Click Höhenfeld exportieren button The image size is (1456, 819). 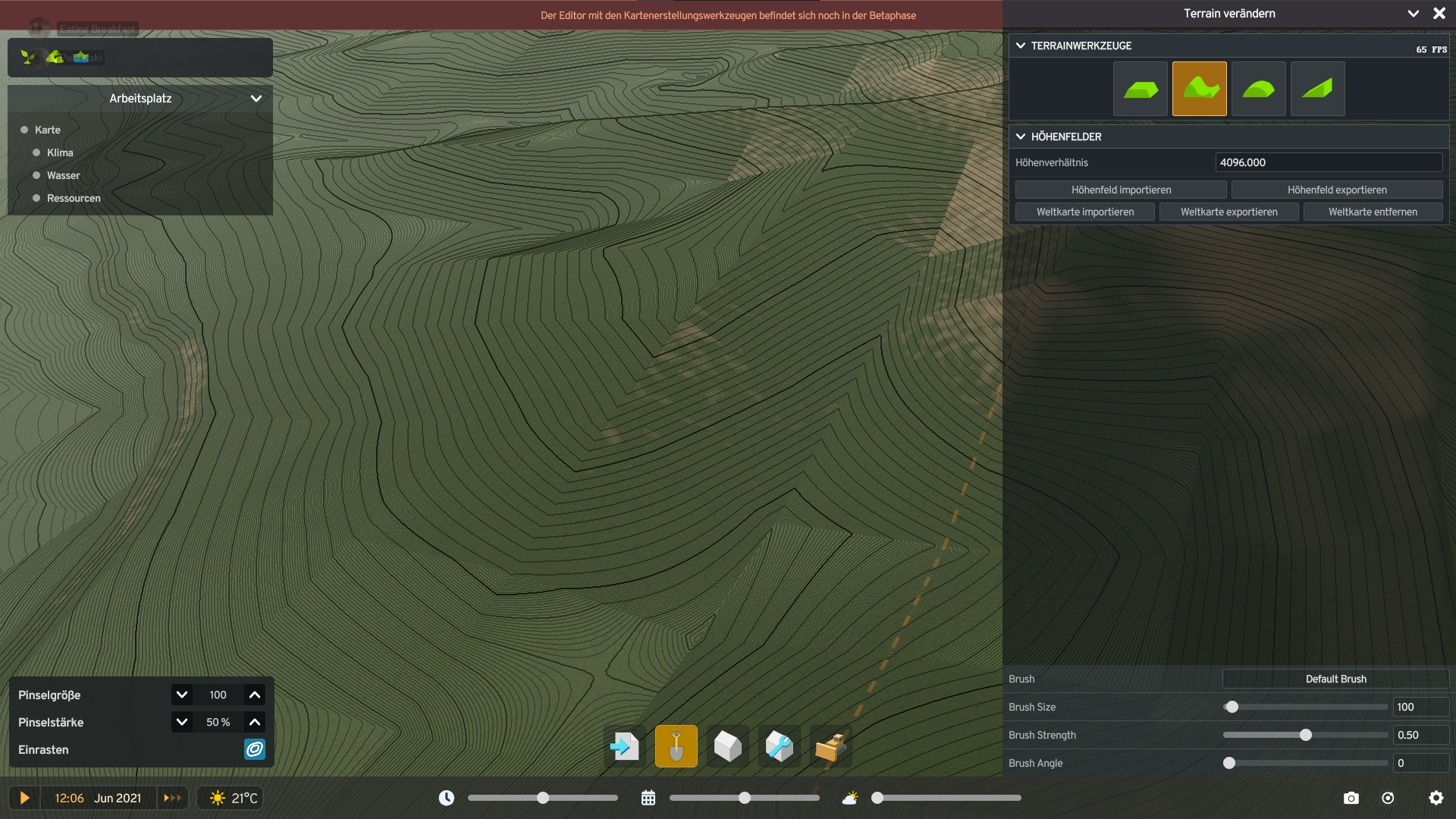(1337, 190)
